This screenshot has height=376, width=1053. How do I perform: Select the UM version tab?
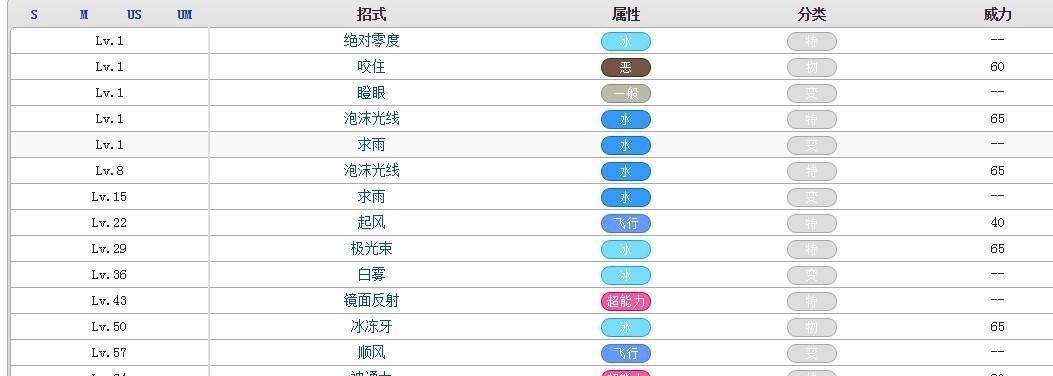(185, 14)
